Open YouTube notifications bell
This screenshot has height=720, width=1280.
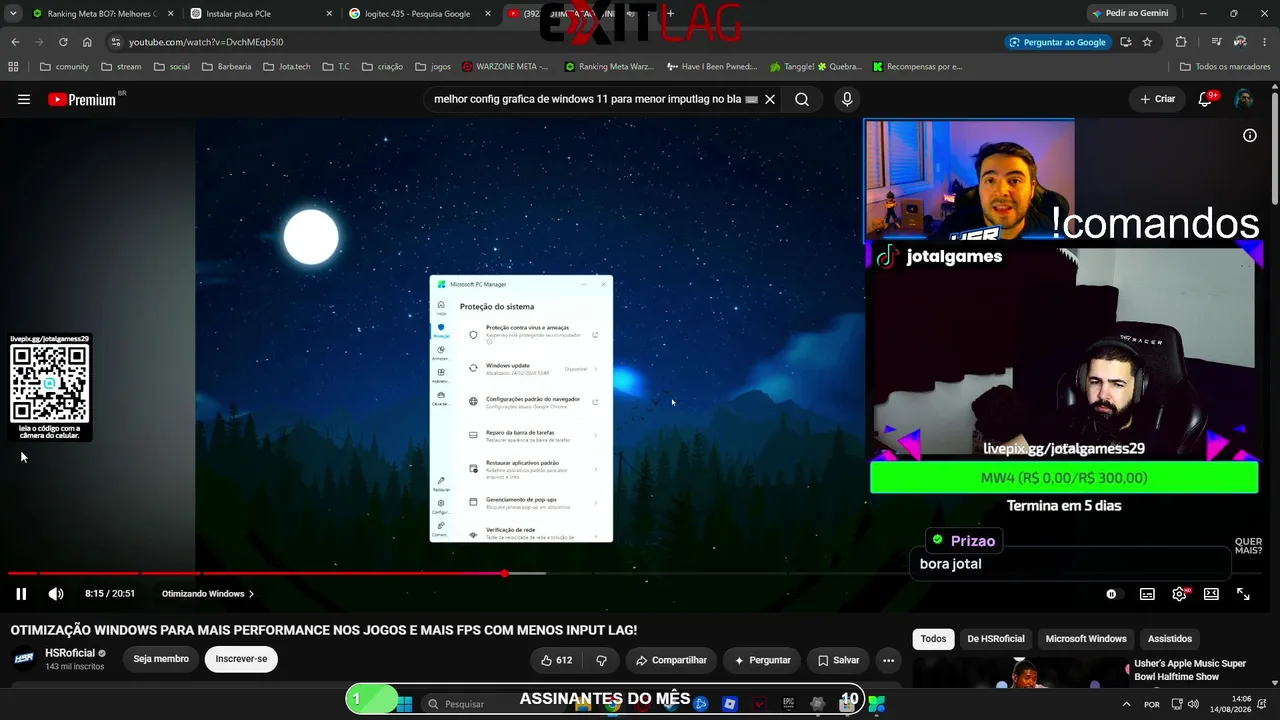point(1205,99)
